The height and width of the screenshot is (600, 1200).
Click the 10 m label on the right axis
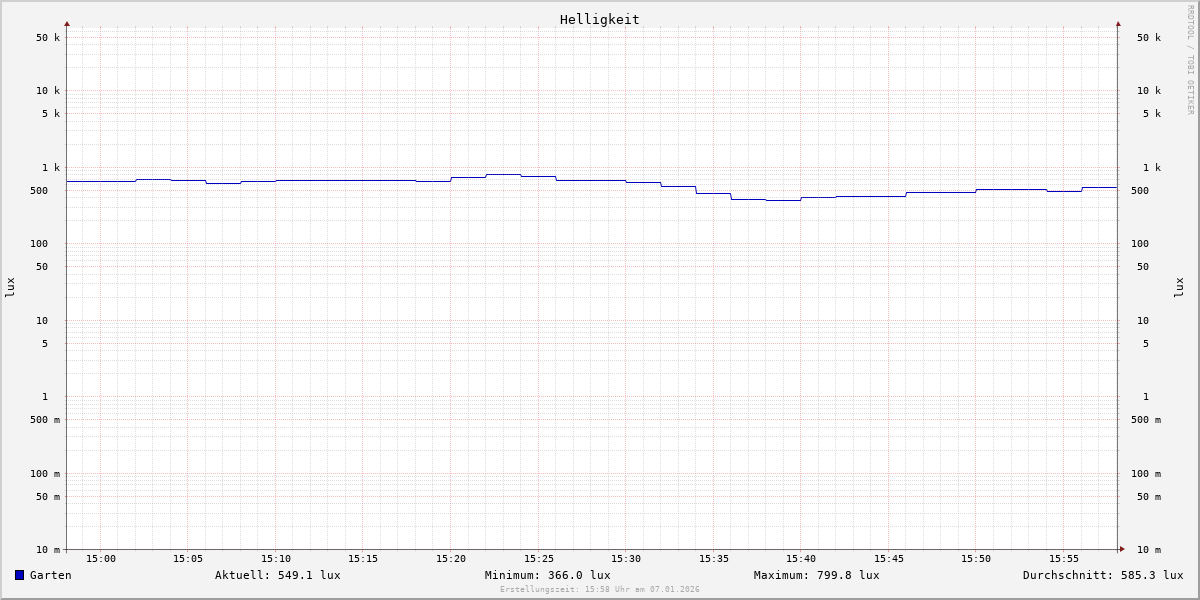point(1148,550)
